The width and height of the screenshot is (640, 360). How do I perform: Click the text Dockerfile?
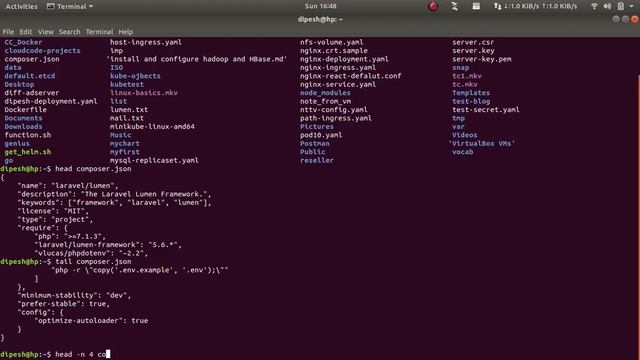coord(25,110)
